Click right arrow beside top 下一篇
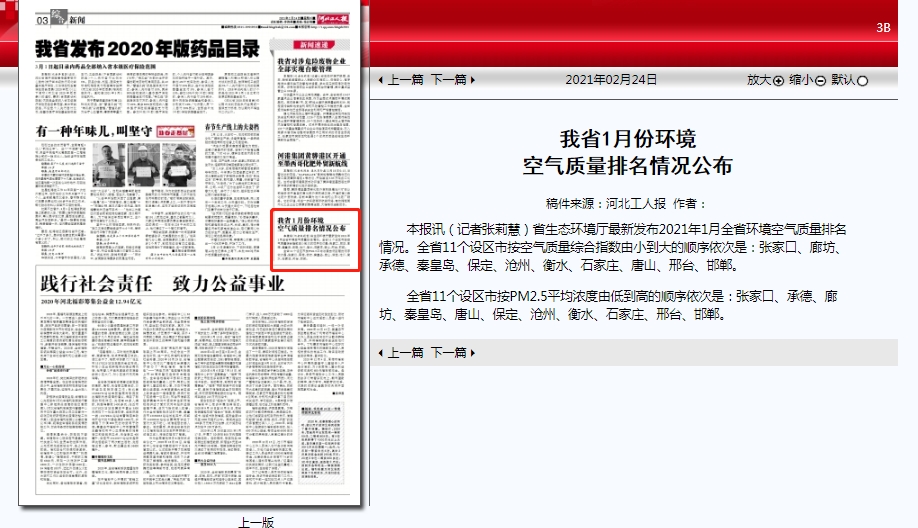The height and width of the screenshot is (528, 918). (x=472, y=80)
